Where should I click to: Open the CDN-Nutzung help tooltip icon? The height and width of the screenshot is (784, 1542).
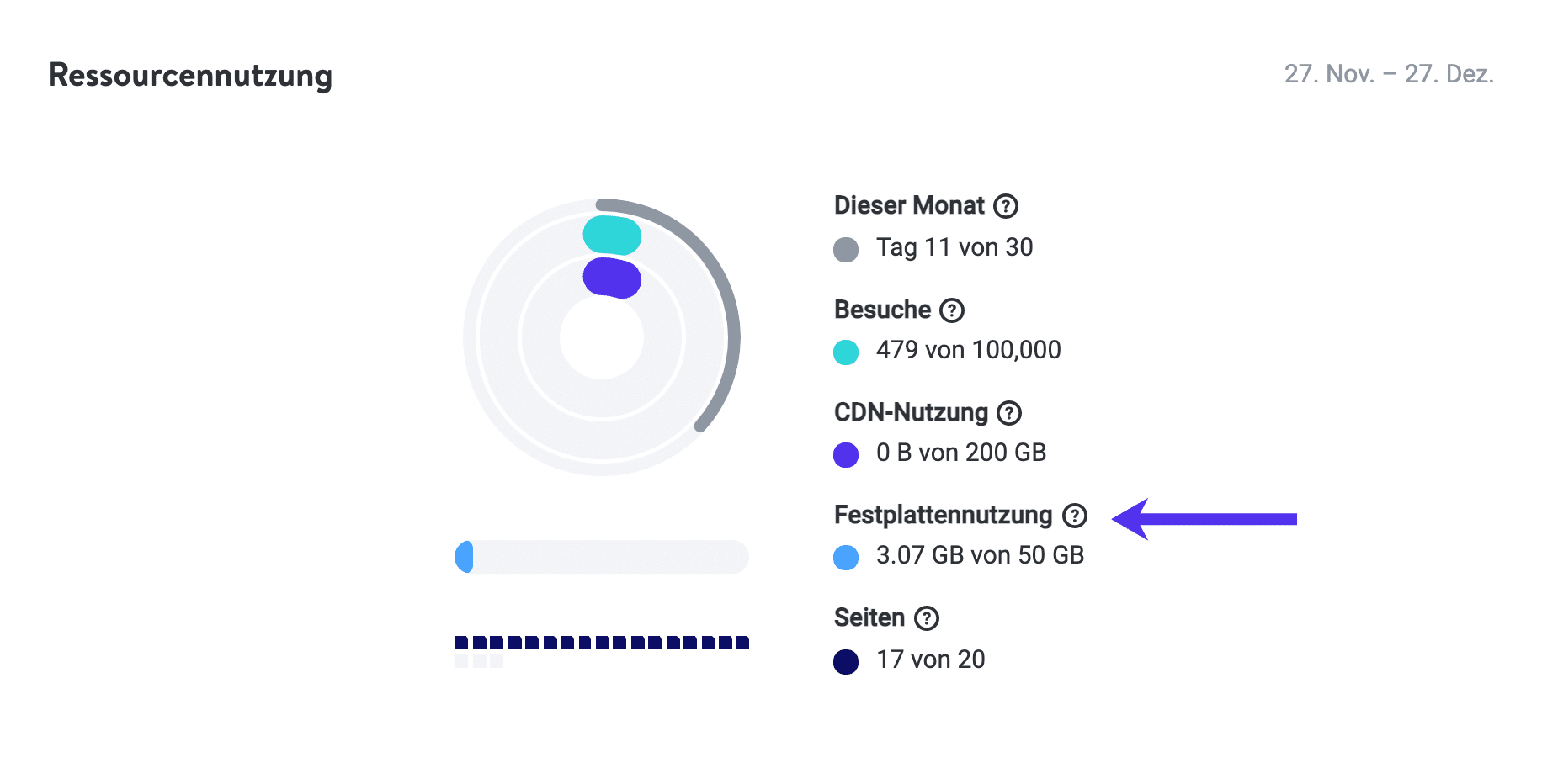click(x=1009, y=413)
